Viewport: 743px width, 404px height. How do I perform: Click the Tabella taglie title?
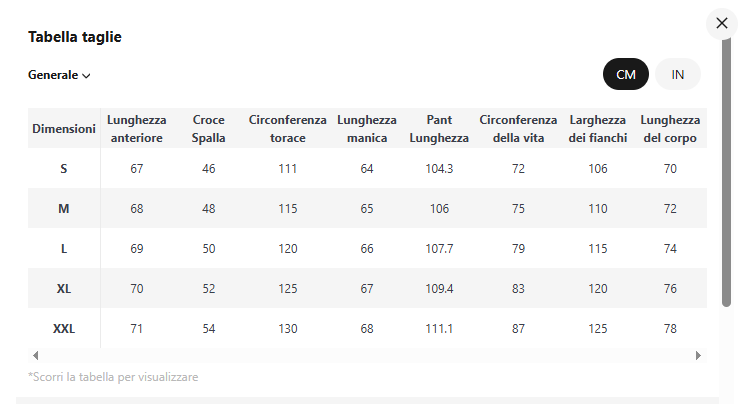tap(75, 37)
